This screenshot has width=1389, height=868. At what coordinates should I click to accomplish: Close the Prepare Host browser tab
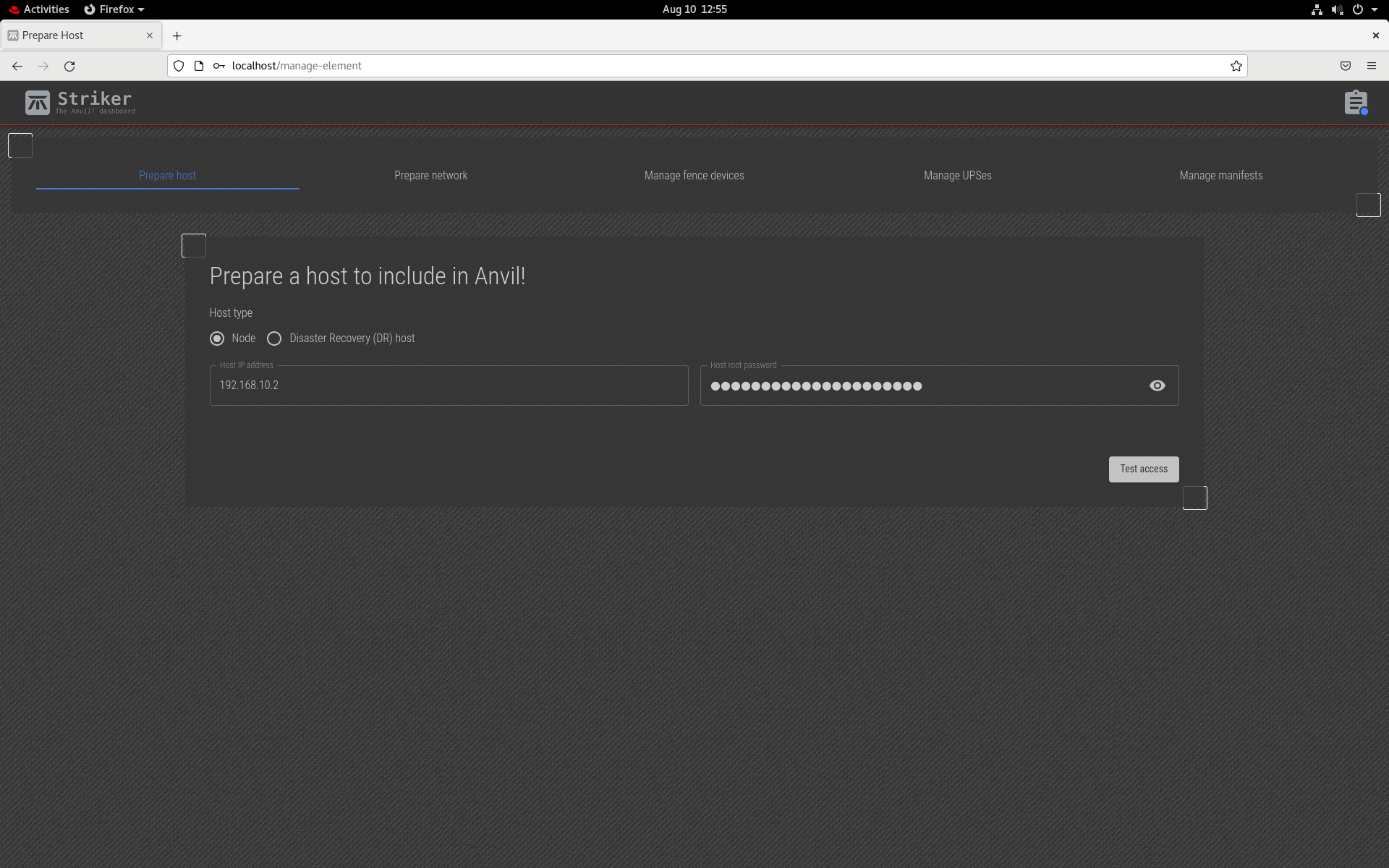[x=150, y=35]
